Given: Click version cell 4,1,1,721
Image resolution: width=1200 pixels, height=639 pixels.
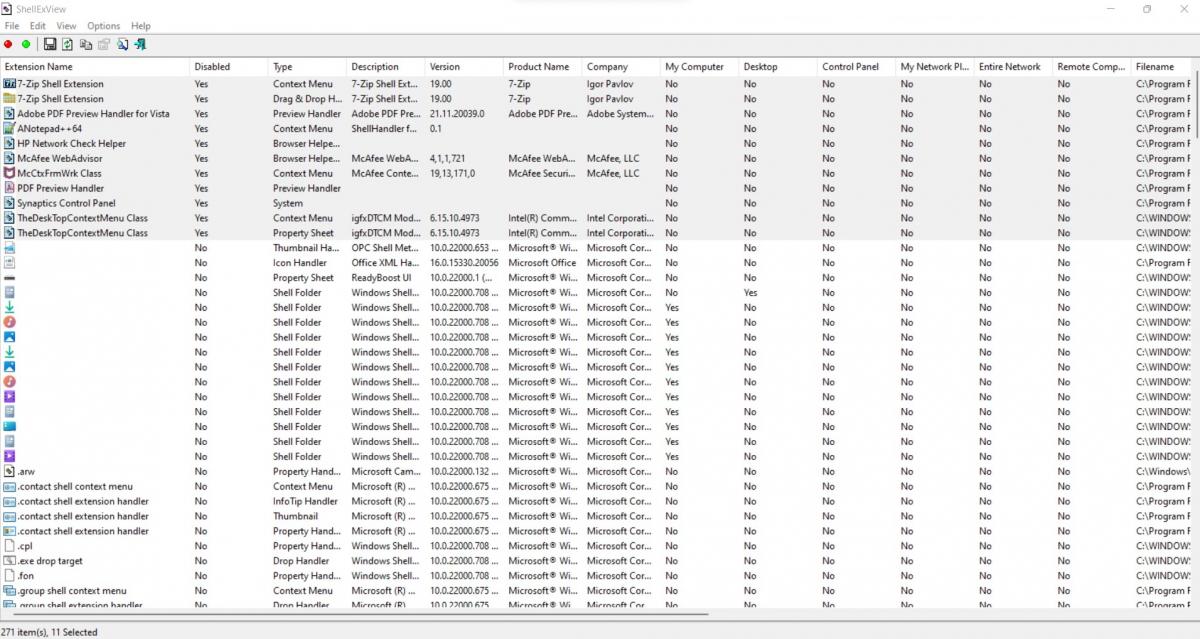Looking at the screenshot, I should (448, 158).
